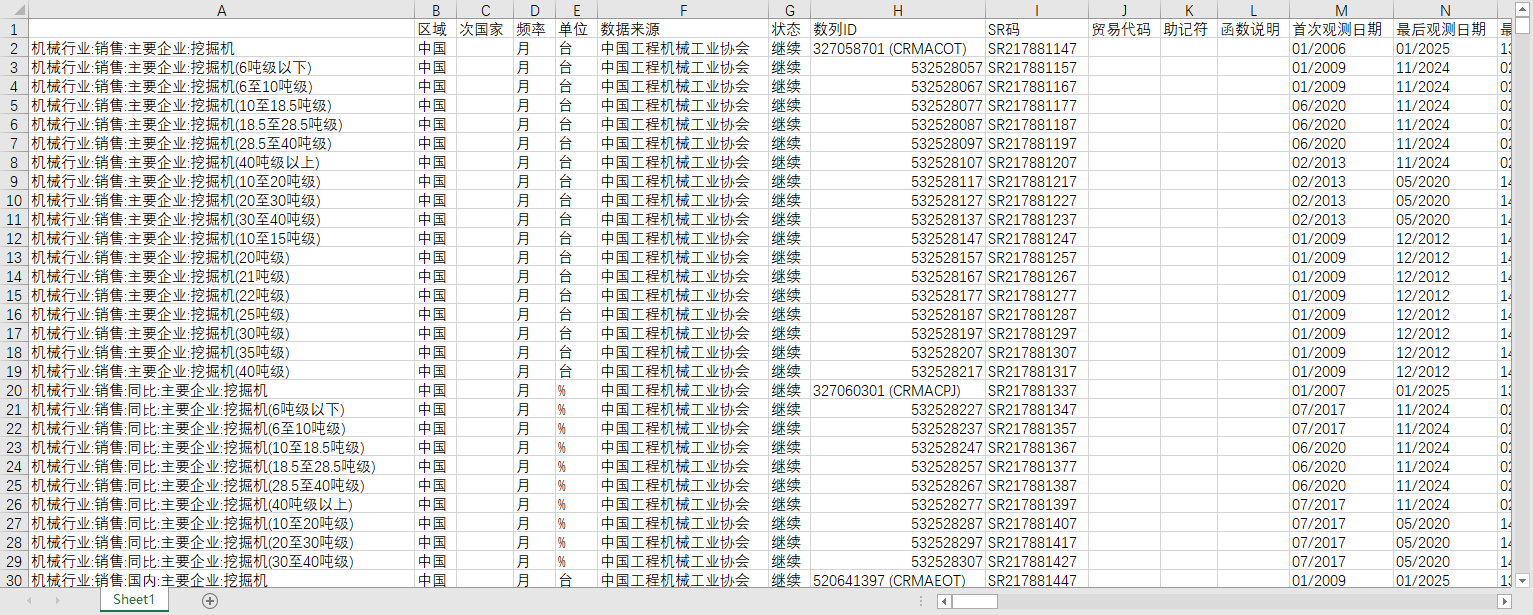Select column N header
This screenshot has width=1533, height=615.
point(1445,9)
